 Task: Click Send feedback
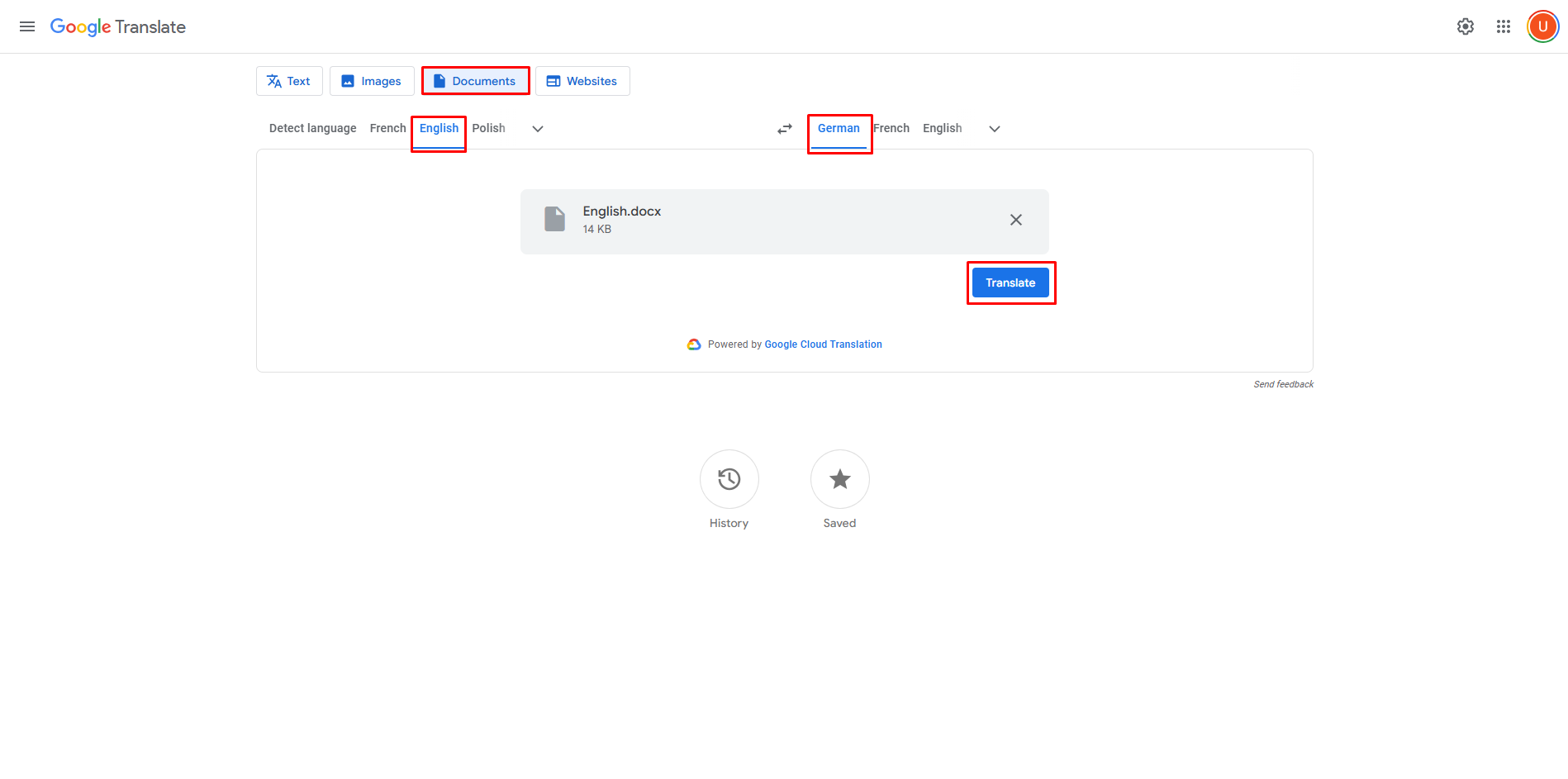[x=1283, y=383]
